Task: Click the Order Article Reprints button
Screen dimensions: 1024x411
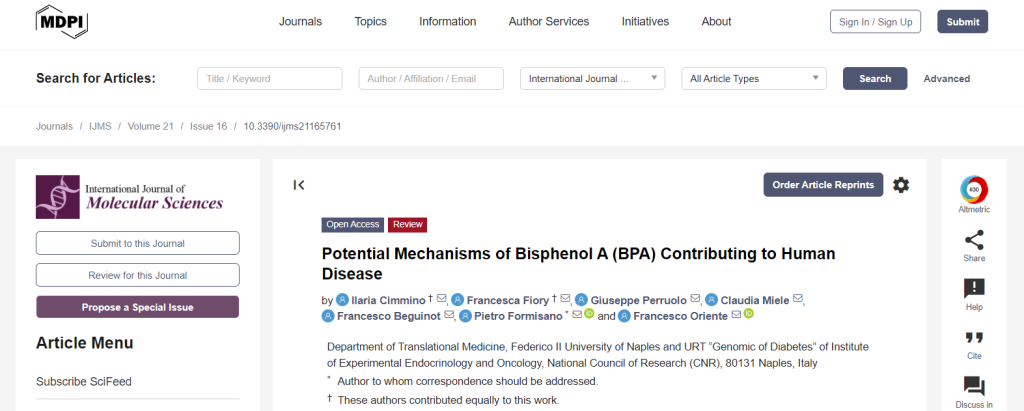Action: point(823,185)
